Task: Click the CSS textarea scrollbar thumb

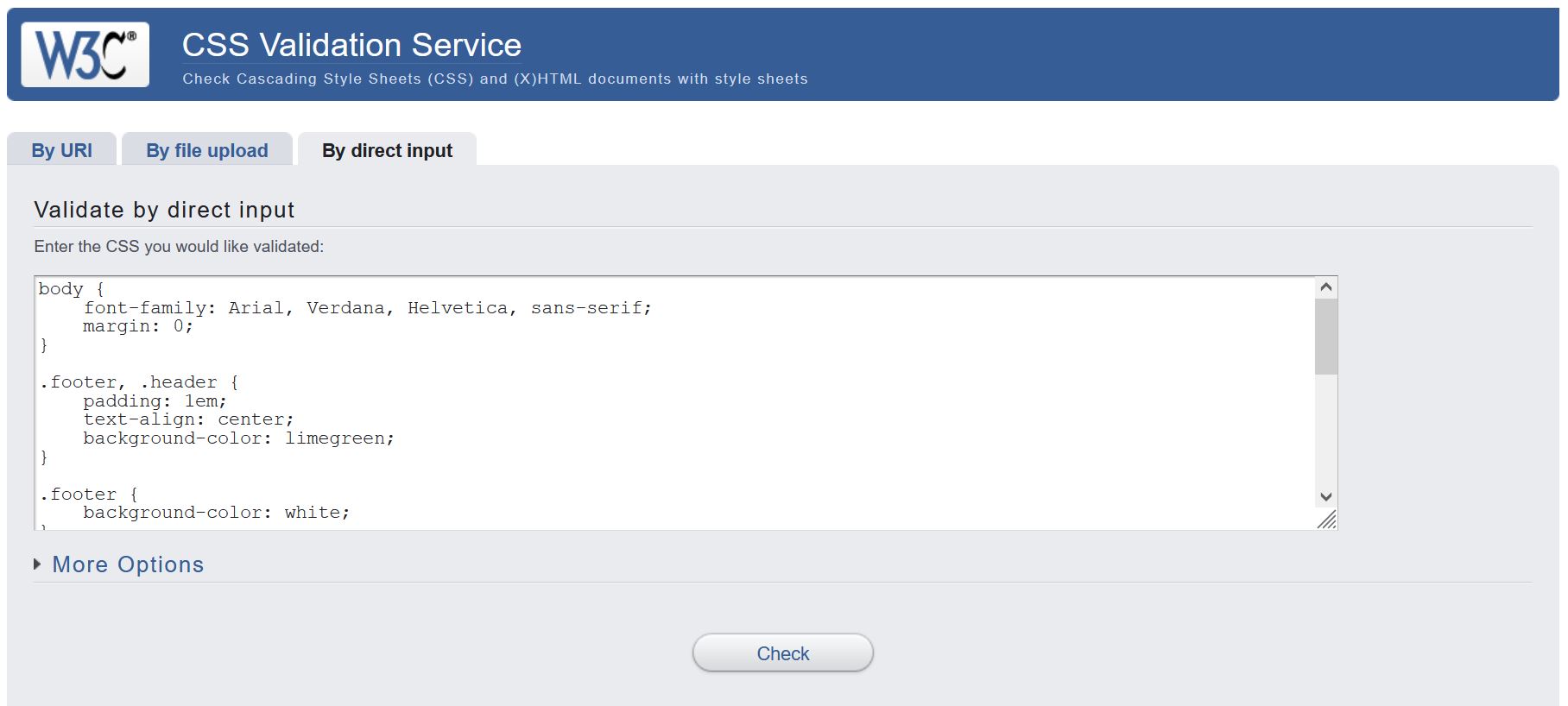Action: click(x=1326, y=337)
